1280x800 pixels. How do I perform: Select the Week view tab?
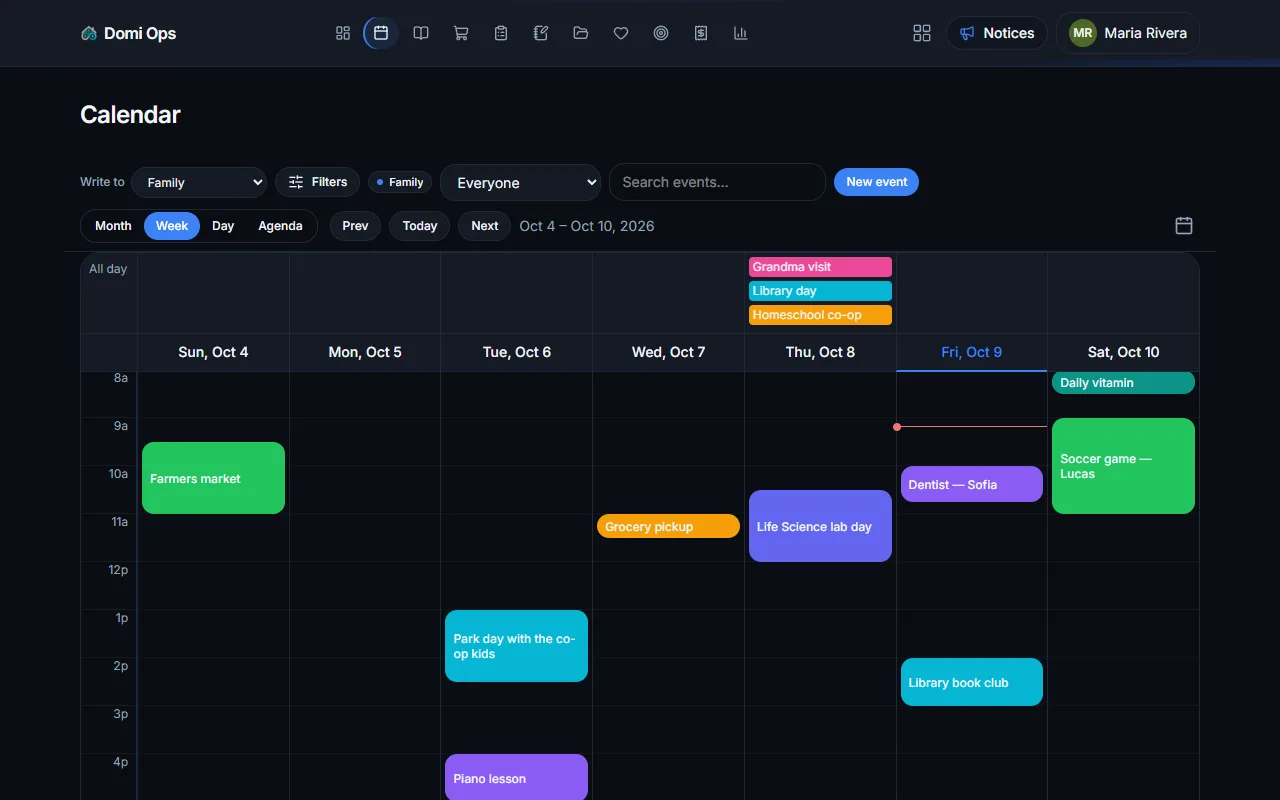(x=172, y=226)
